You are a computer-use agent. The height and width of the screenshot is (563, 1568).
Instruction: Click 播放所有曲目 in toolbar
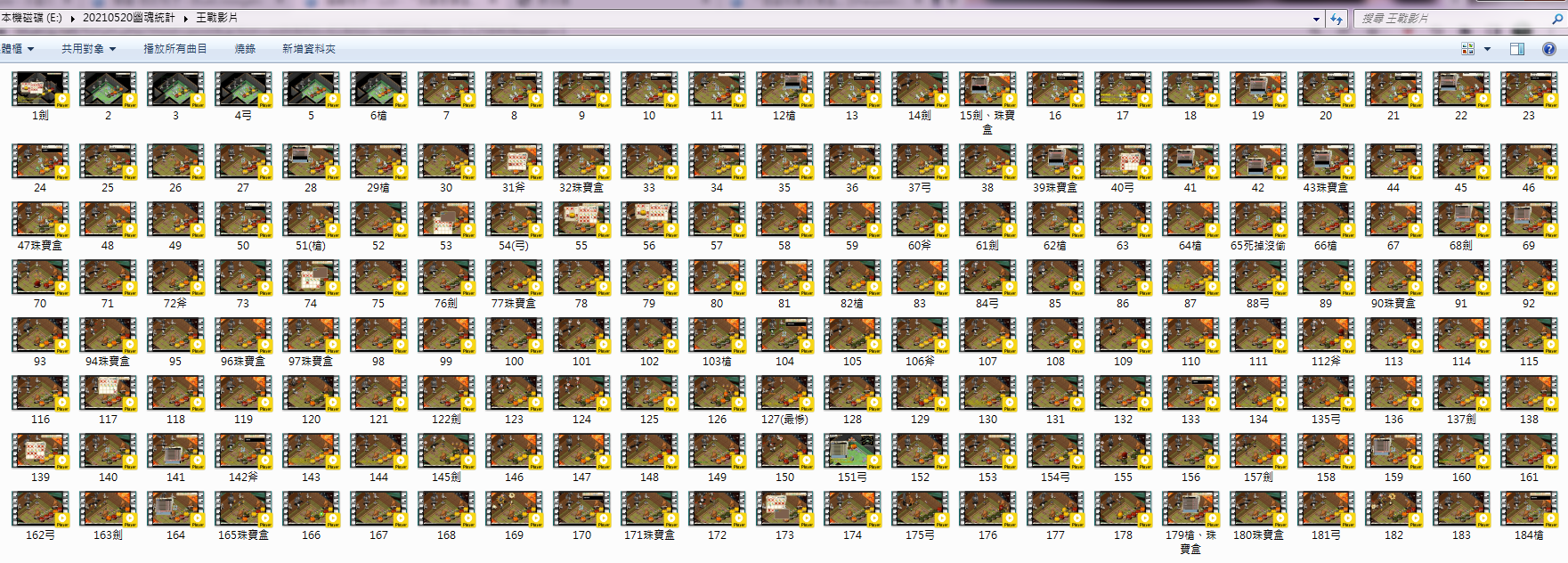pyautogui.click(x=175, y=49)
